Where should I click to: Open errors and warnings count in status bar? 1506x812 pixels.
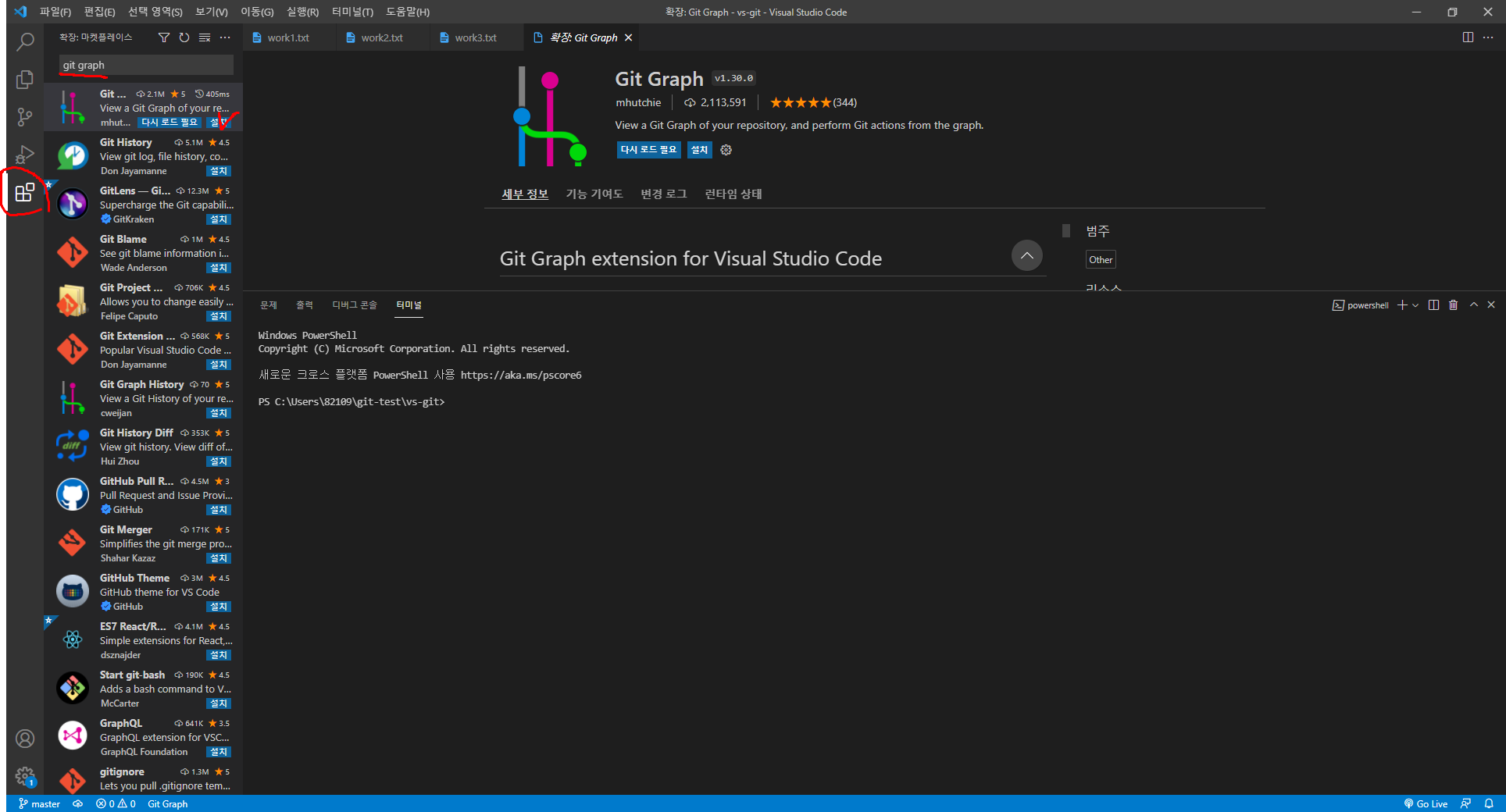click(x=116, y=804)
